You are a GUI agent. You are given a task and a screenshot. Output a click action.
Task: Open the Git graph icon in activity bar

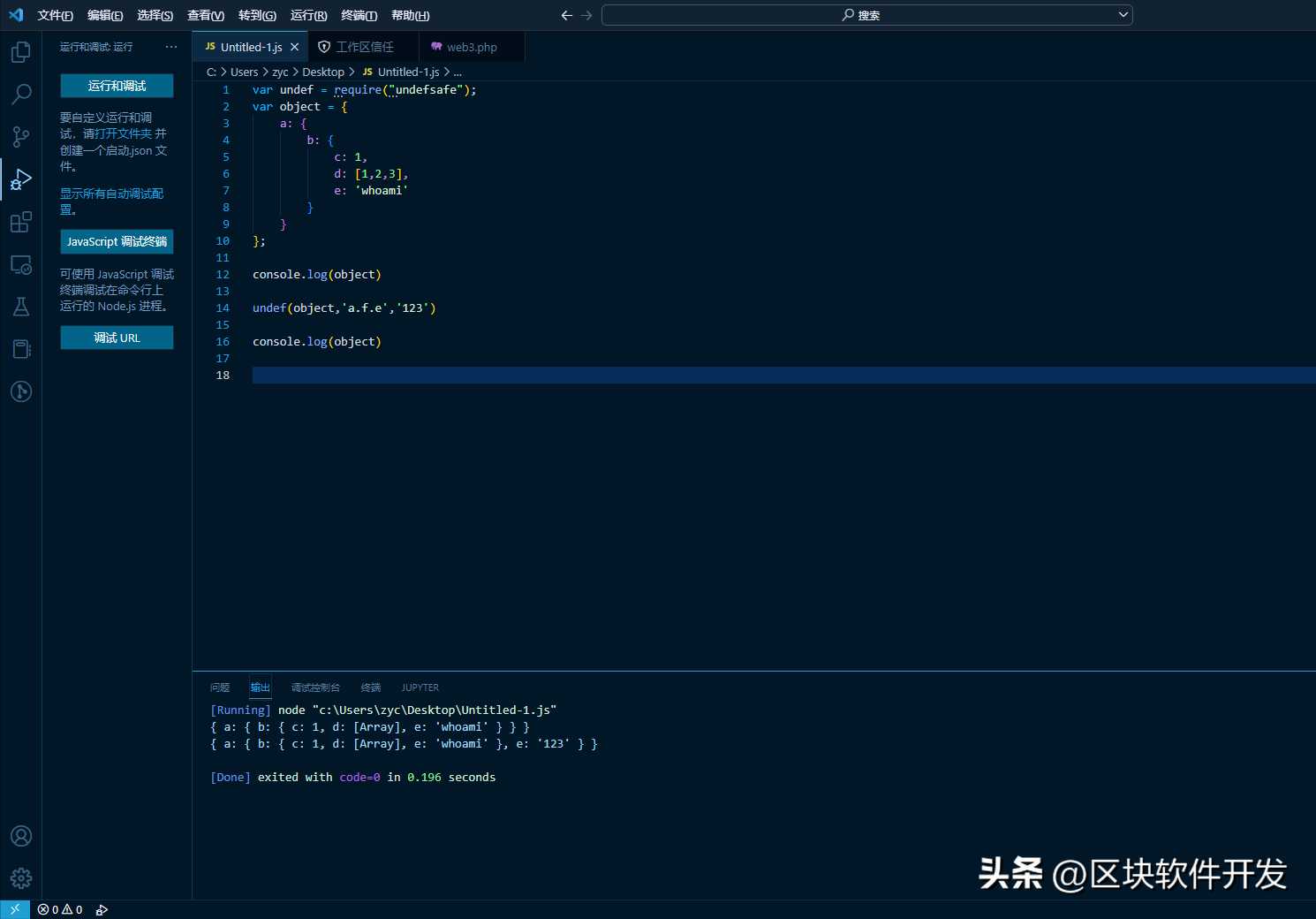click(21, 391)
